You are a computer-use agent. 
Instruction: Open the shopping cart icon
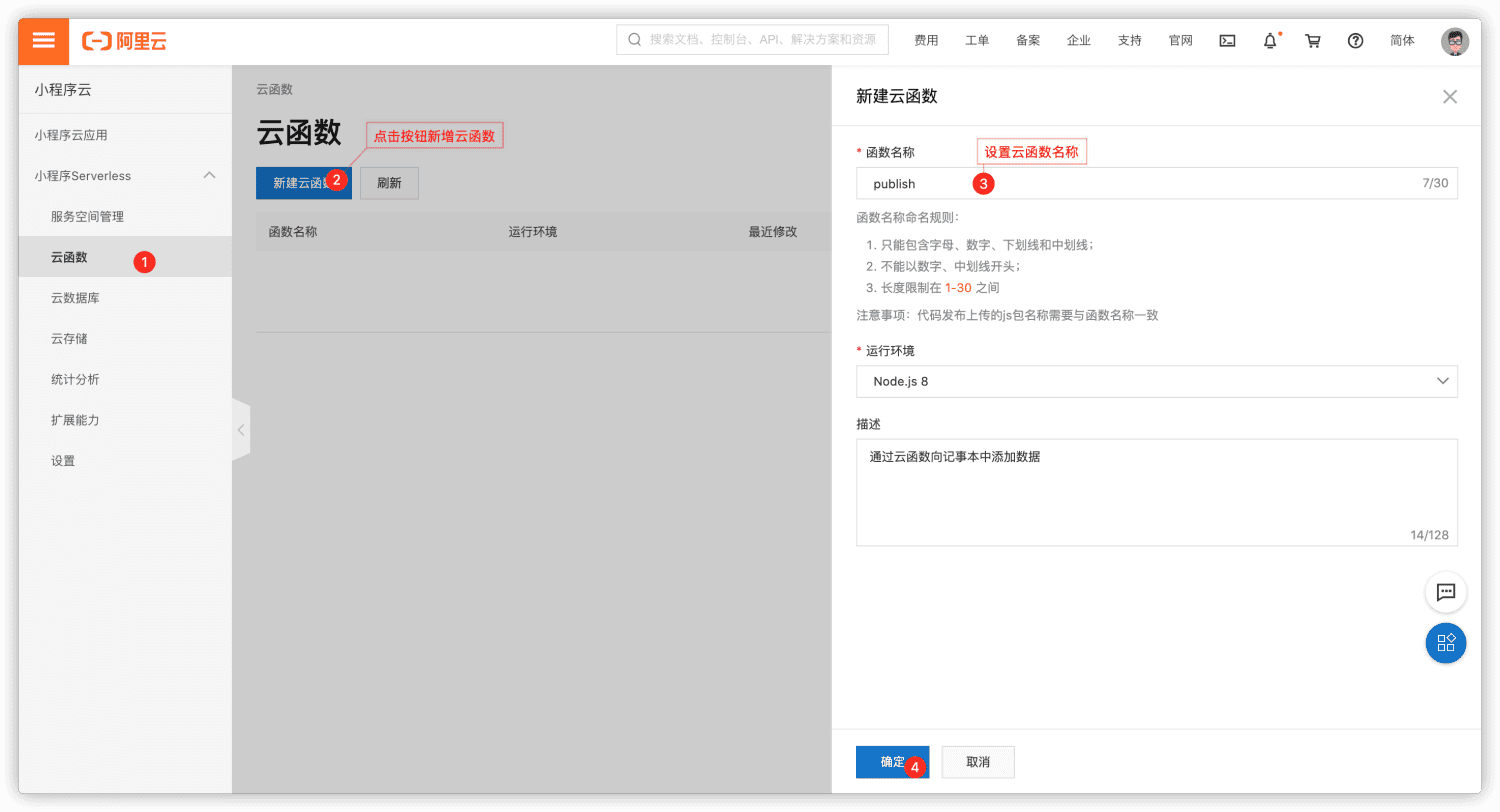point(1313,41)
